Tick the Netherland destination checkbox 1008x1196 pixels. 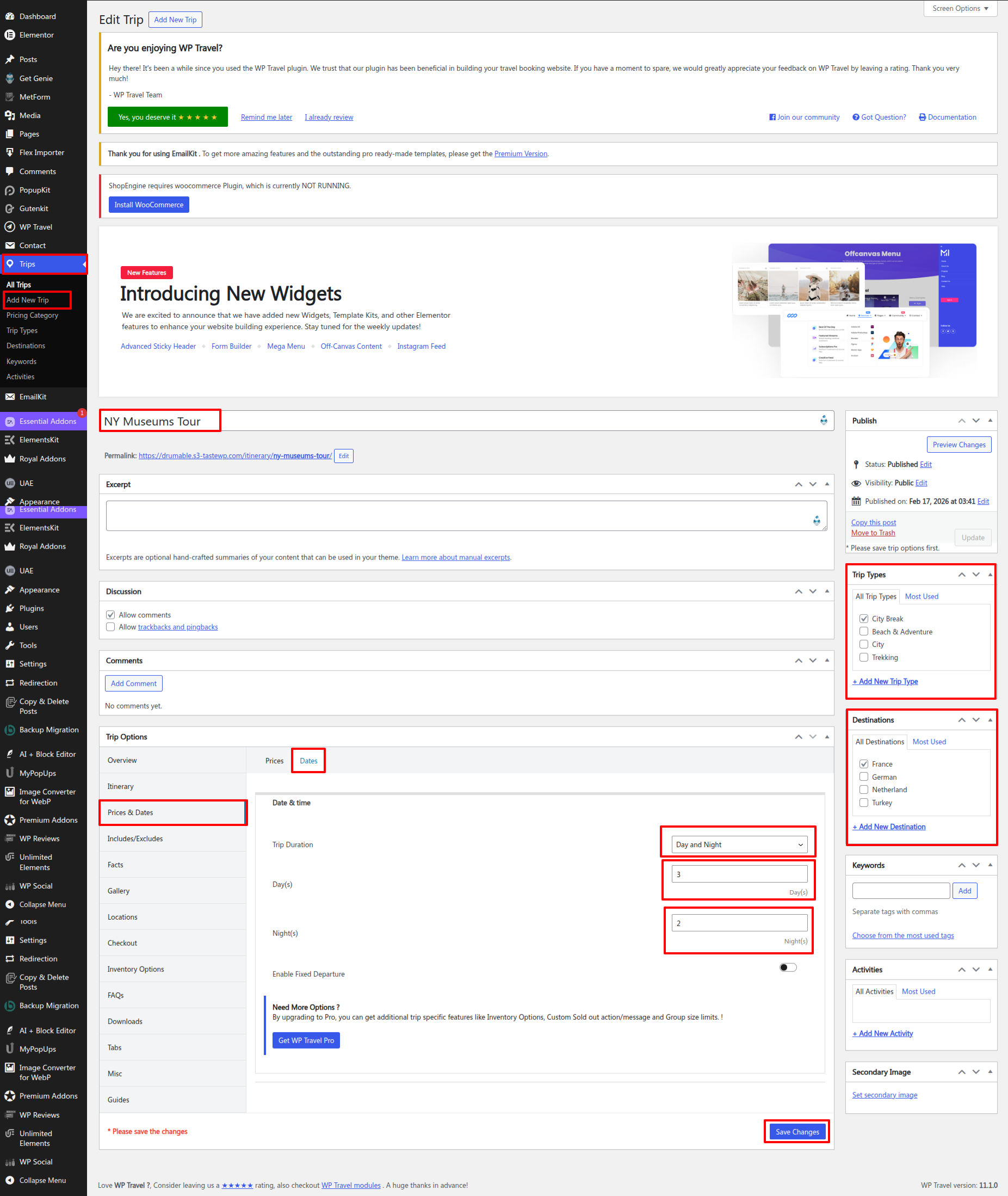863,790
